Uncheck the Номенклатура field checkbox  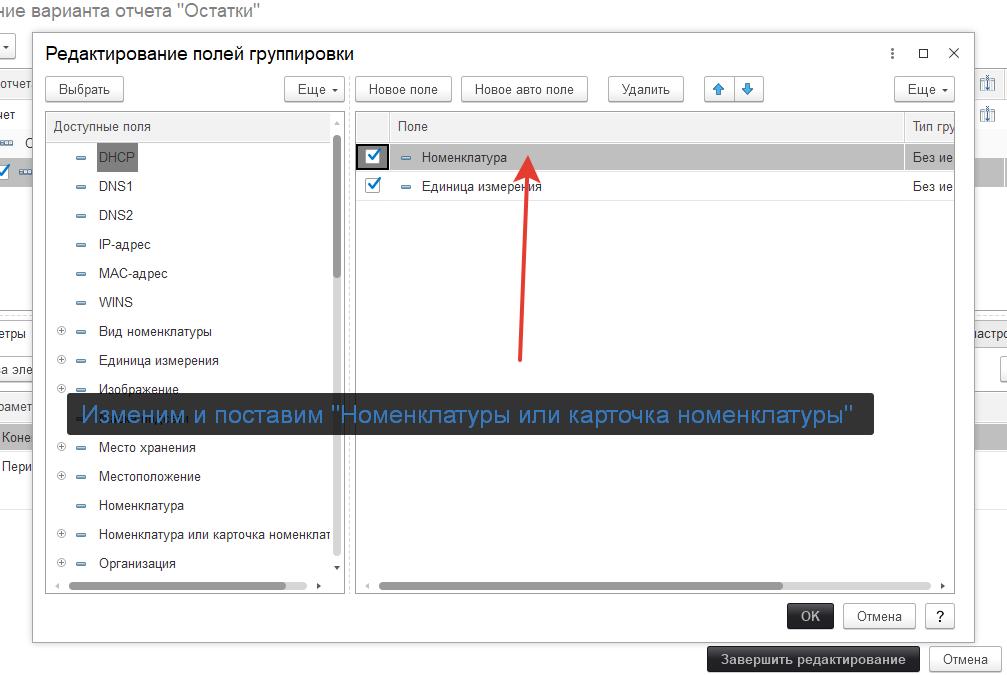(373, 157)
